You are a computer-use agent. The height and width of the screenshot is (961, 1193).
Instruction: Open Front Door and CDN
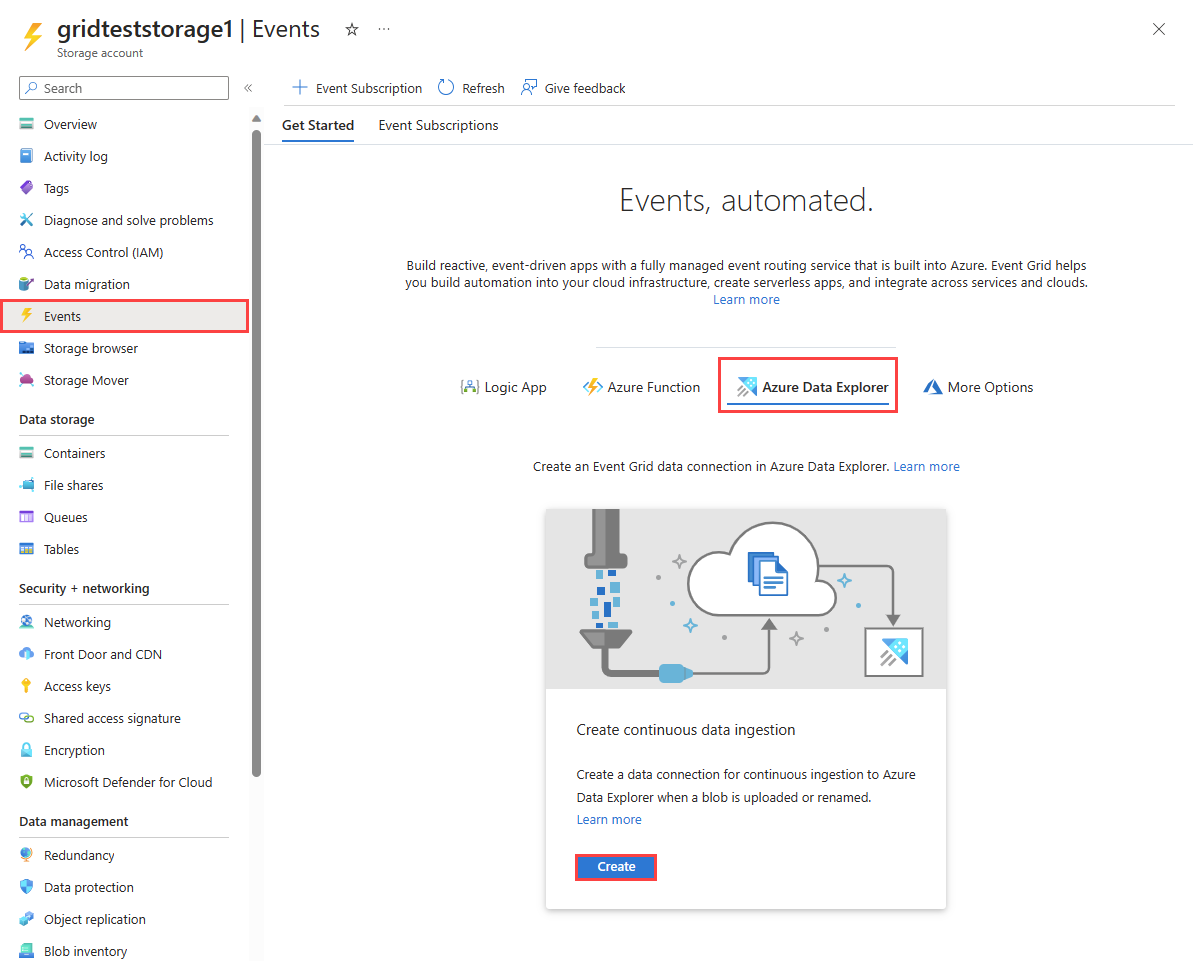pos(103,654)
